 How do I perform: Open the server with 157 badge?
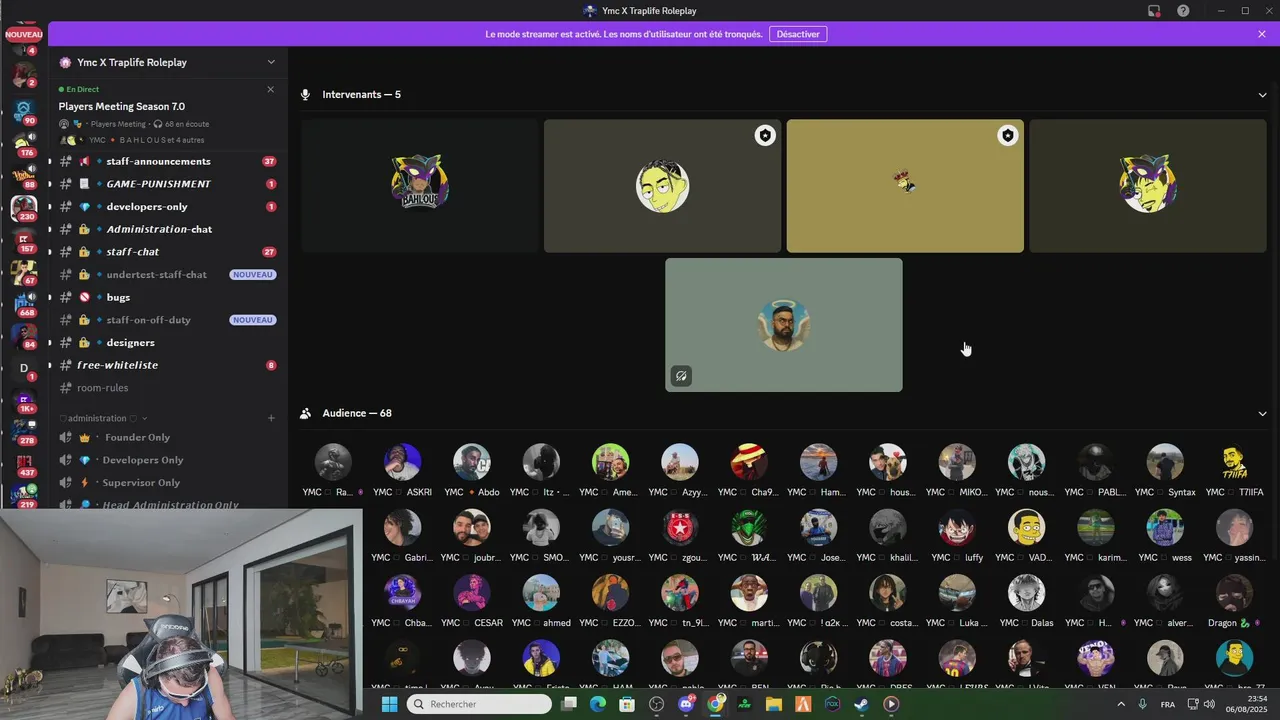pyautogui.click(x=24, y=240)
